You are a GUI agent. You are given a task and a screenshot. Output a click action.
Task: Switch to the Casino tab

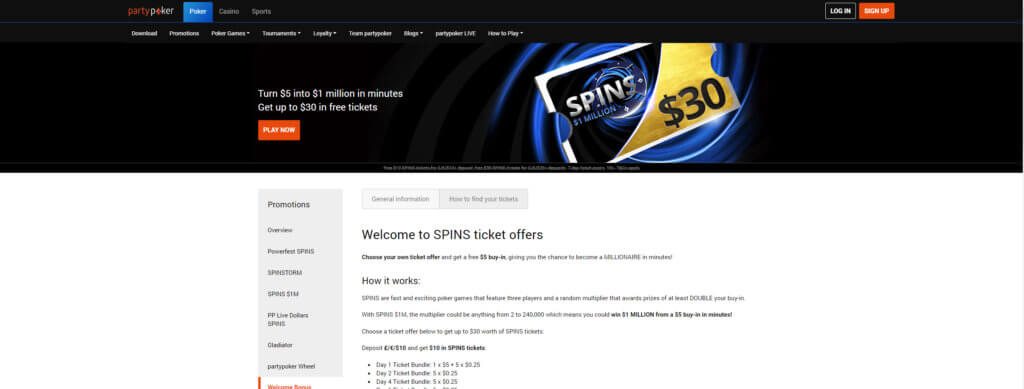(x=229, y=12)
